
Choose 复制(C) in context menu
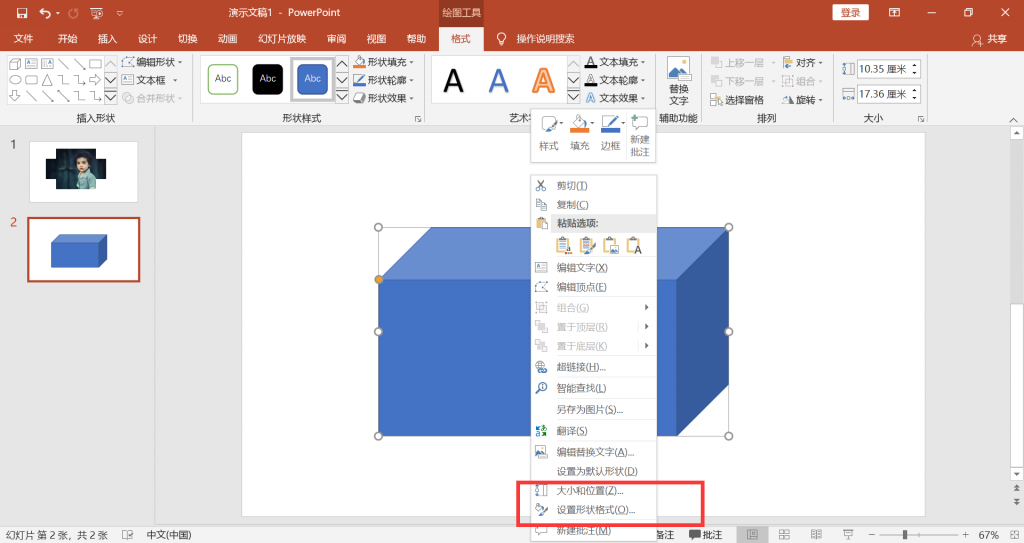[594, 205]
